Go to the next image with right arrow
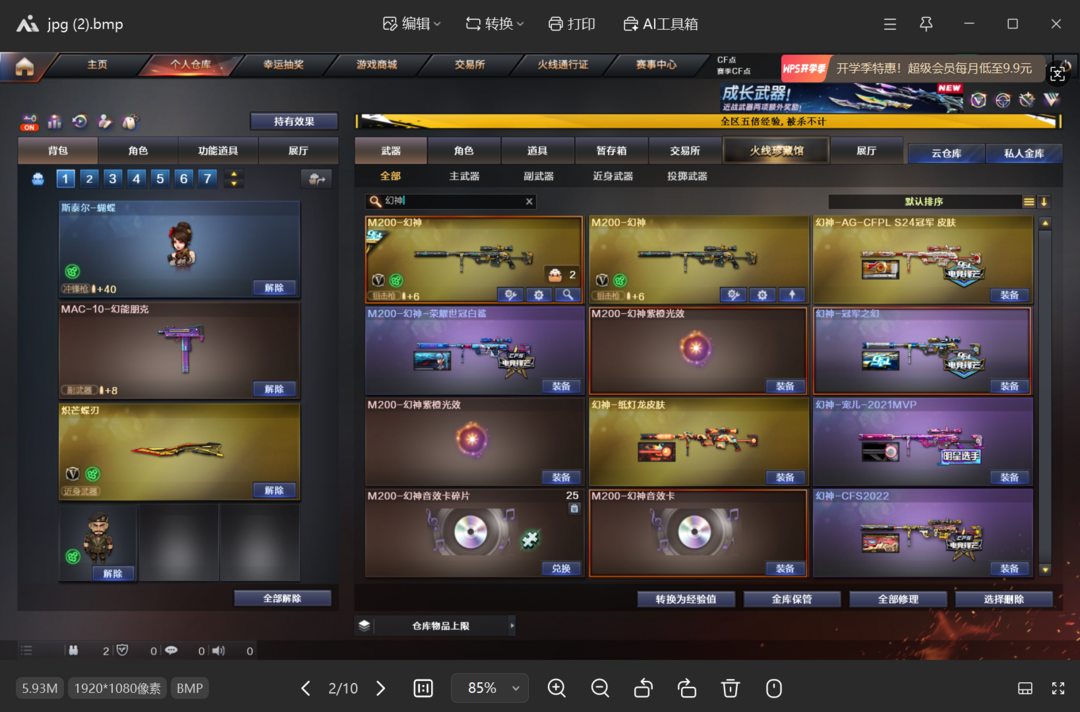 click(380, 688)
